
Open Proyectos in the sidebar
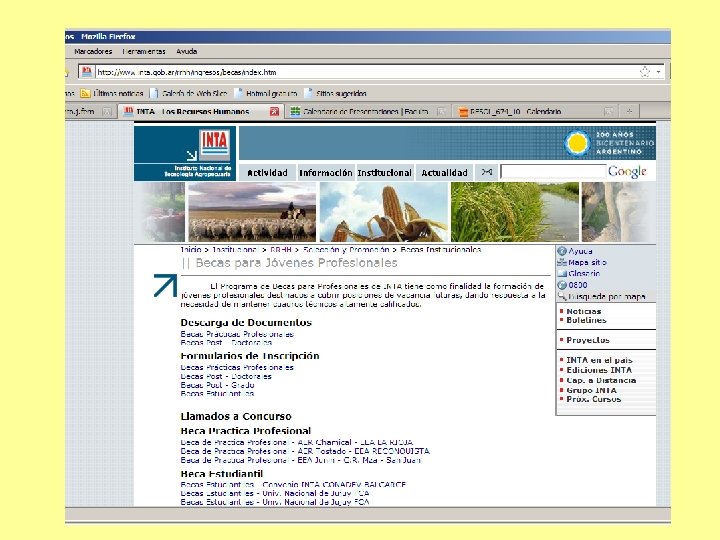pos(588,340)
